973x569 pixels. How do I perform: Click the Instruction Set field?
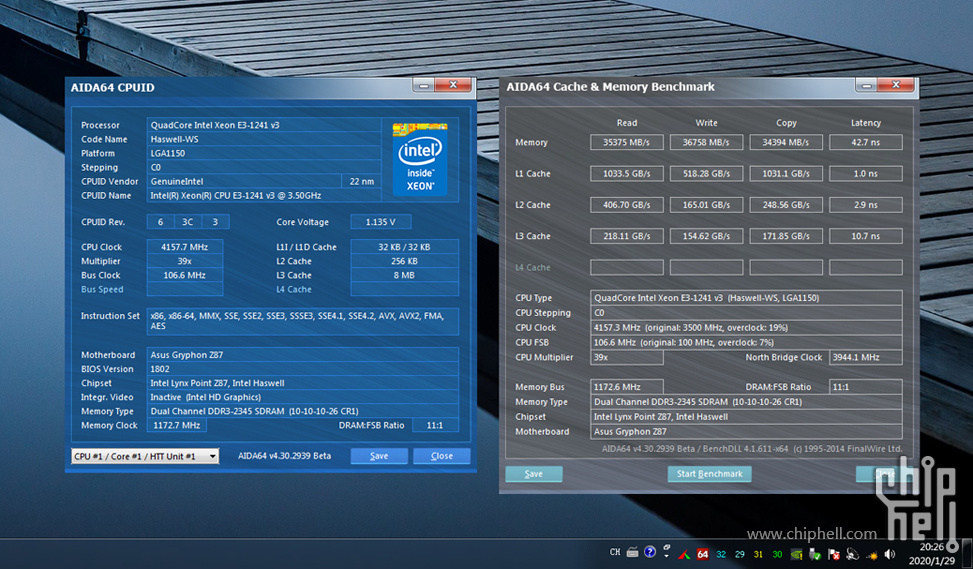point(303,321)
